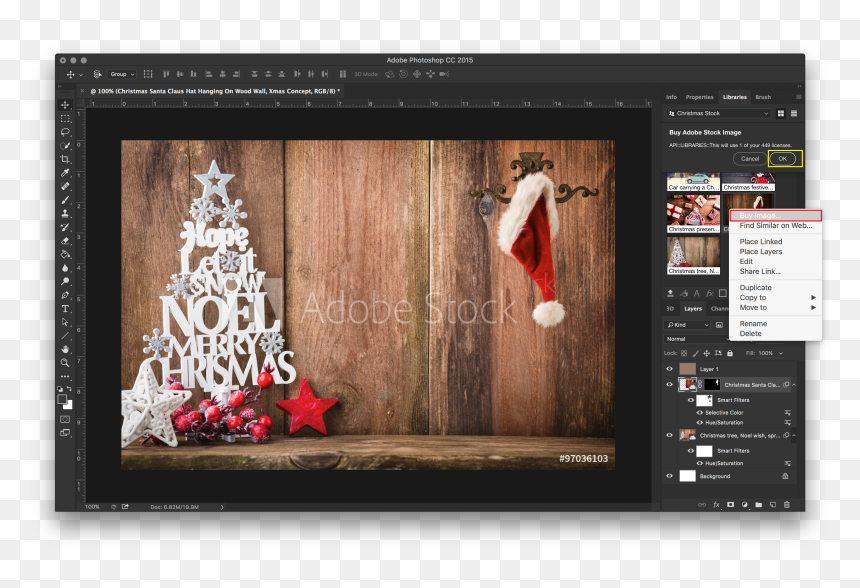This screenshot has height=588, width=860.
Task: Toggle Selective Color filter visibility
Action: point(699,412)
